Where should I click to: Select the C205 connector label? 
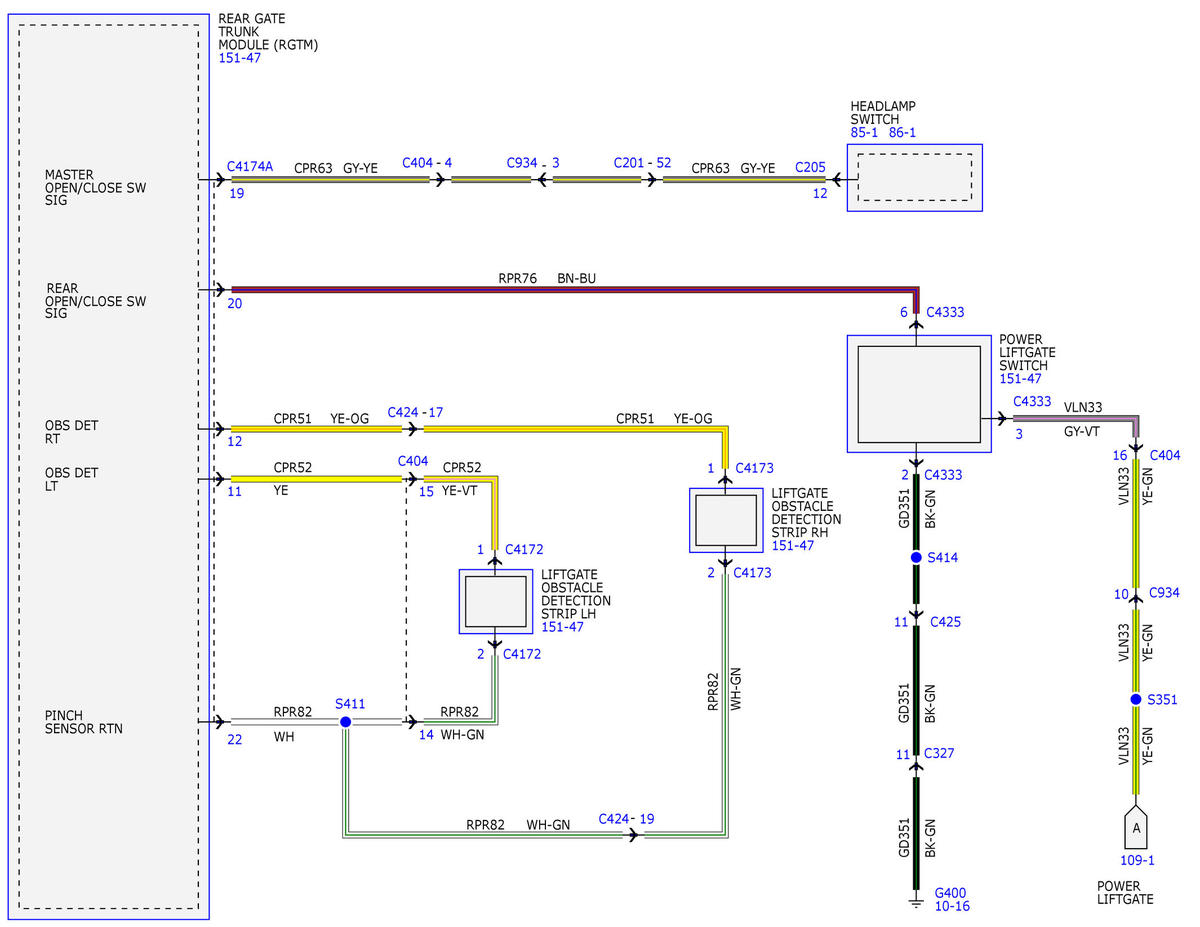pos(811,167)
